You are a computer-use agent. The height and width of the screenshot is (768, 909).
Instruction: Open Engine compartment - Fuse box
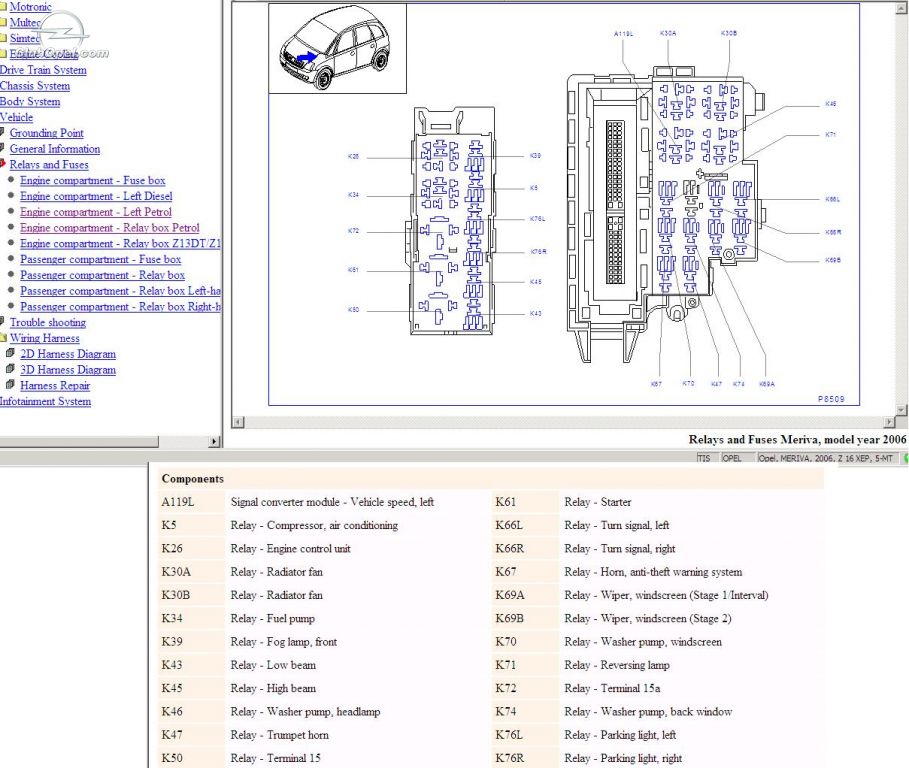93,180
